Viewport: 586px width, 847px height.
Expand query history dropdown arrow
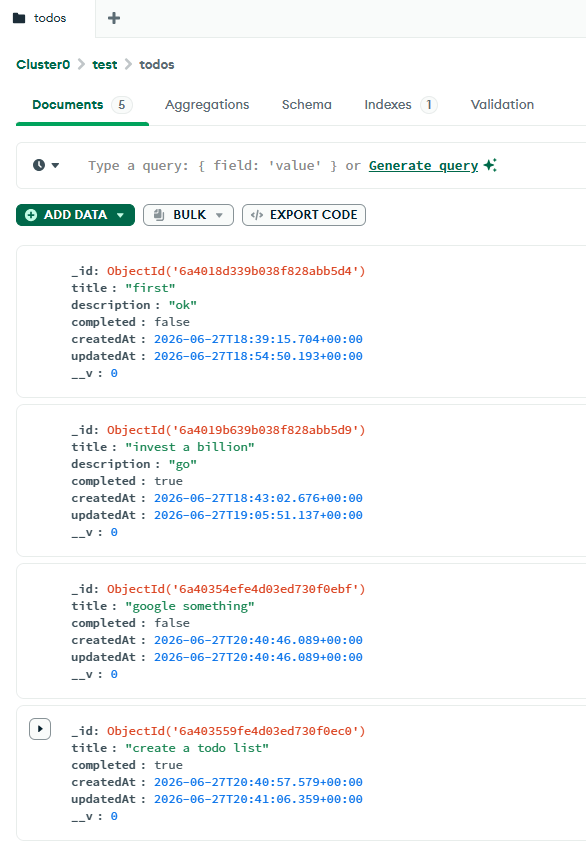pos(55,165)
